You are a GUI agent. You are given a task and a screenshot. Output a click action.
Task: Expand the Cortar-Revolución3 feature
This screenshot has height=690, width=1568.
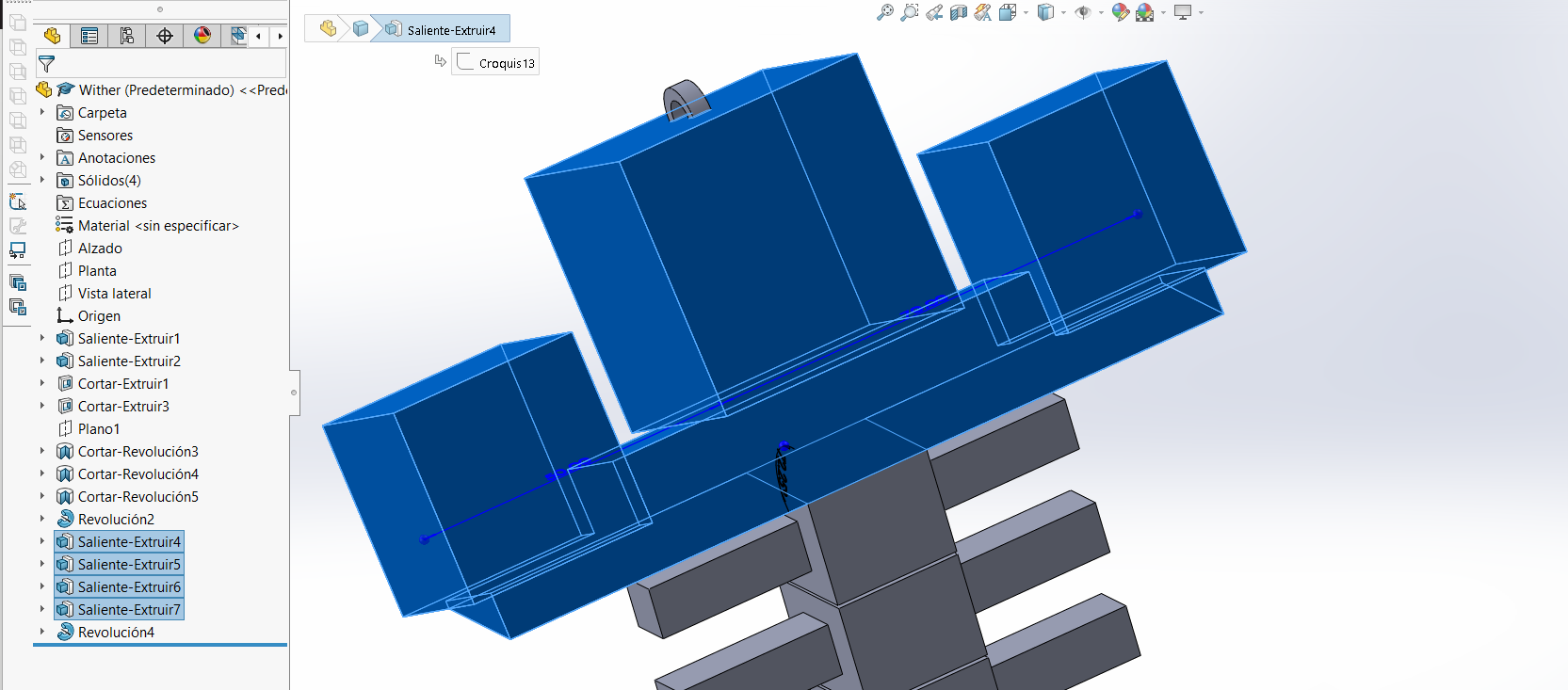42,451
